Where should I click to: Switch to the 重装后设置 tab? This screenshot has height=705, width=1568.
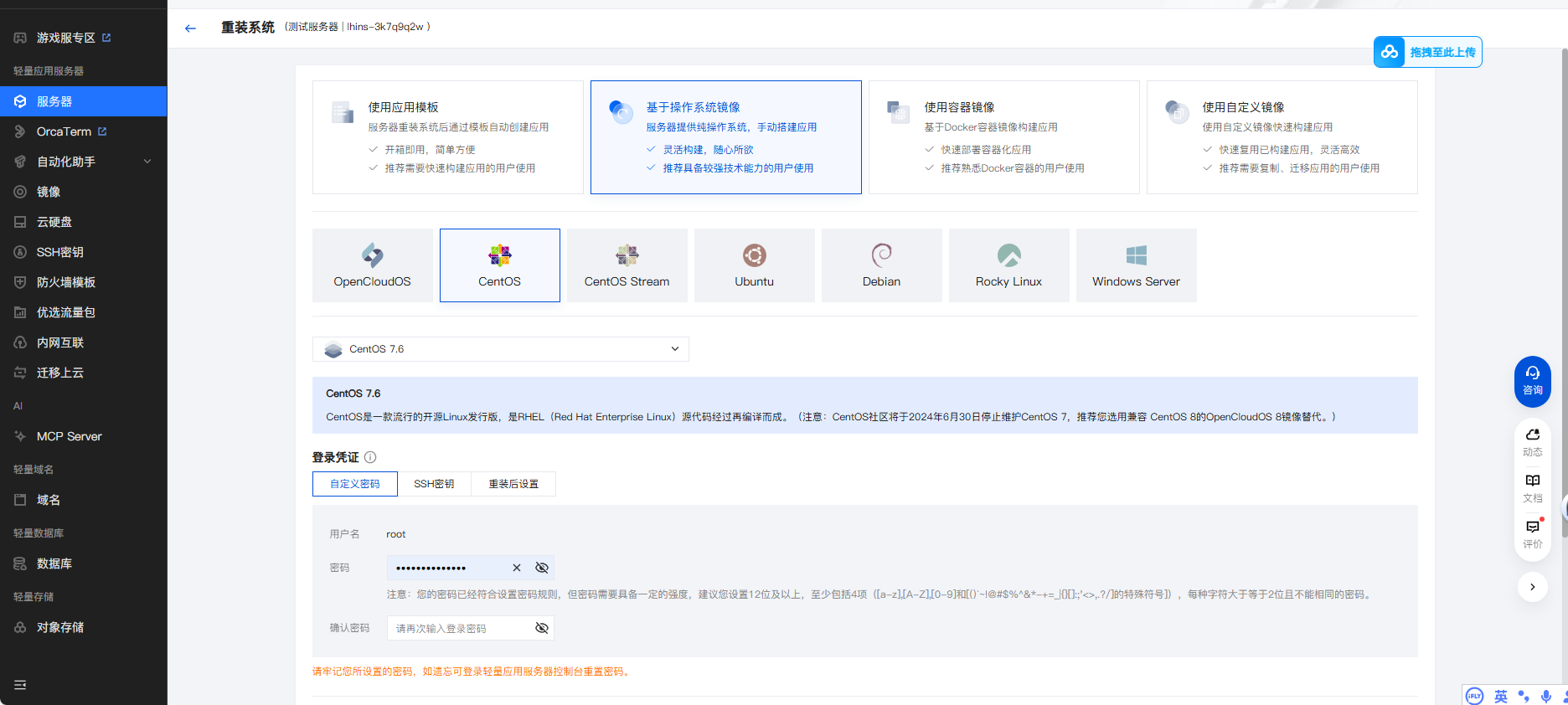click(513, 484)
